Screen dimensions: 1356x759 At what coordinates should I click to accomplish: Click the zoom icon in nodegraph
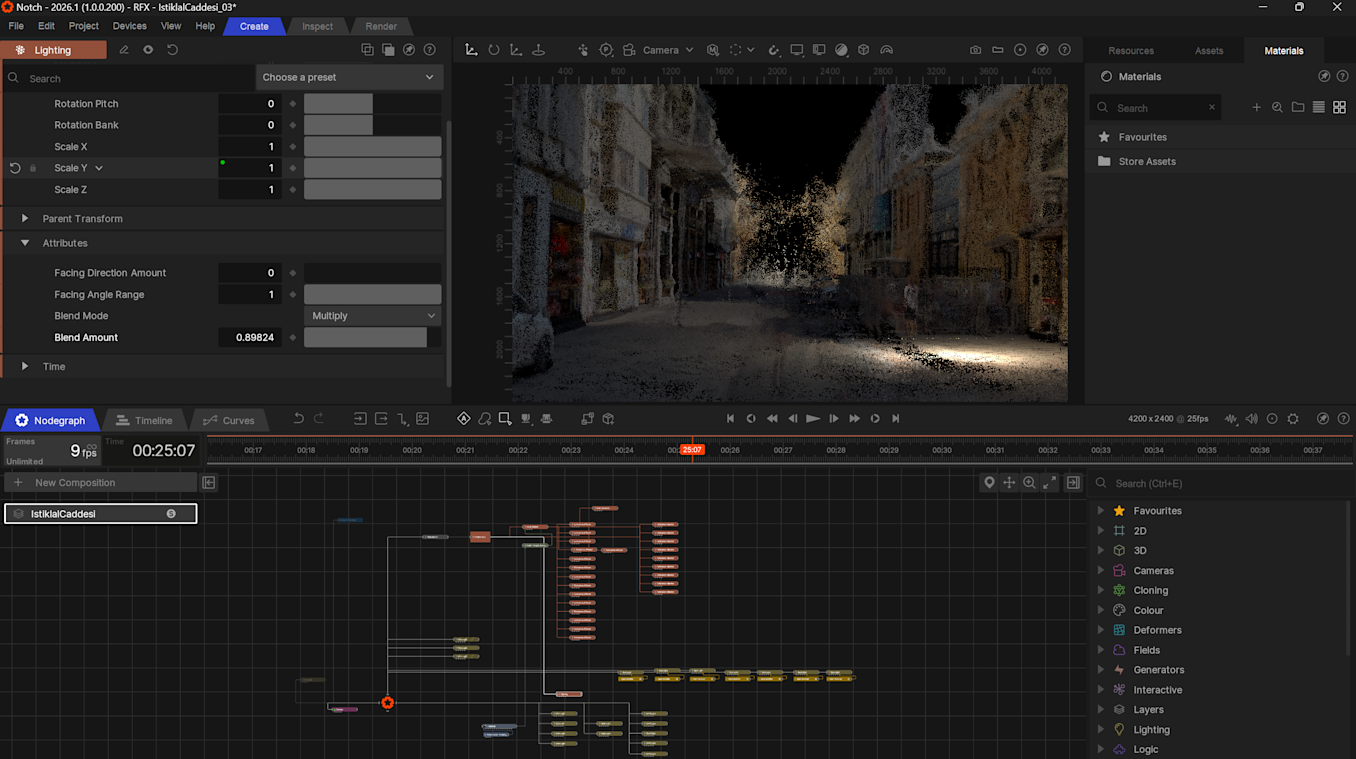(x=1029, y=483)
